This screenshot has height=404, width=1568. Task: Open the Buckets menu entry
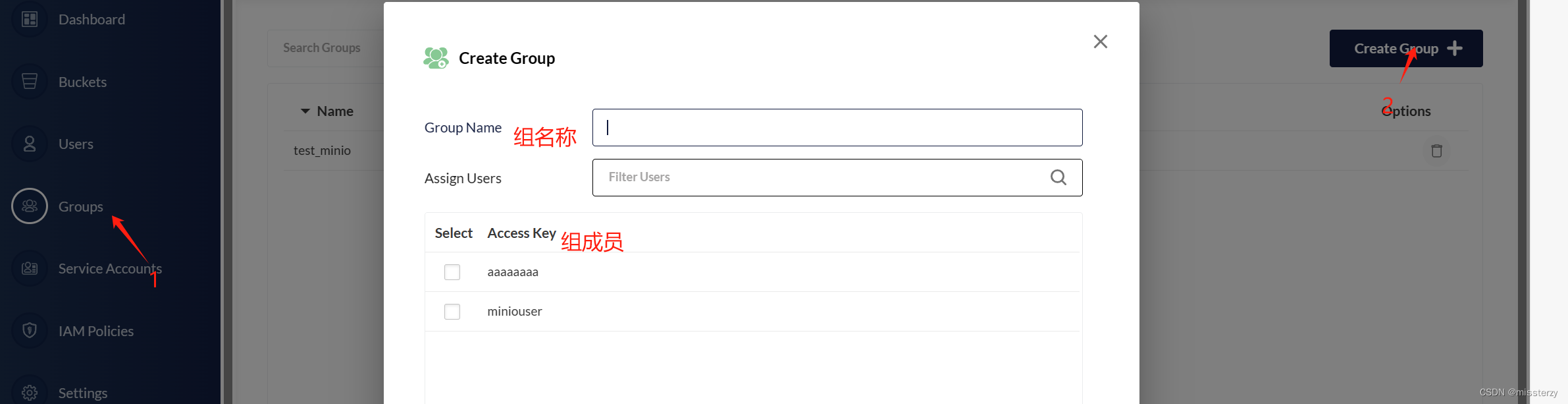82,81
